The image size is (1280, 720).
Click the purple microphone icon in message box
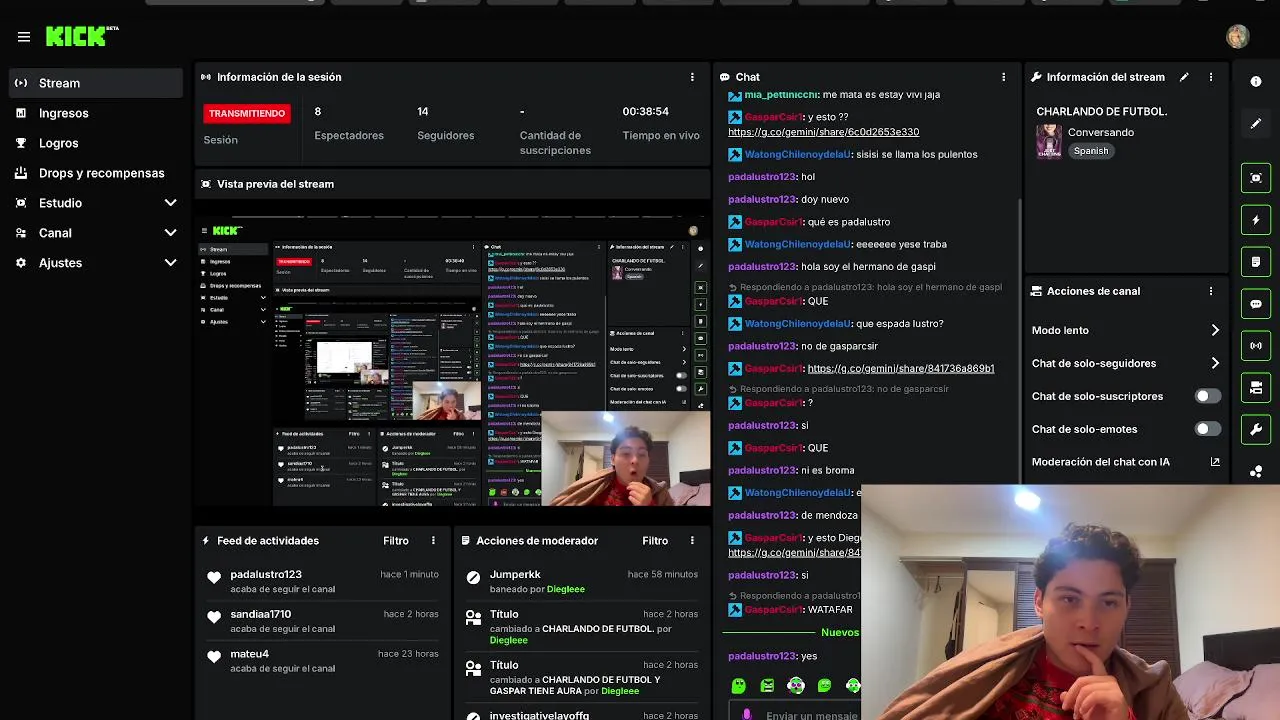(x=746, y=714)
